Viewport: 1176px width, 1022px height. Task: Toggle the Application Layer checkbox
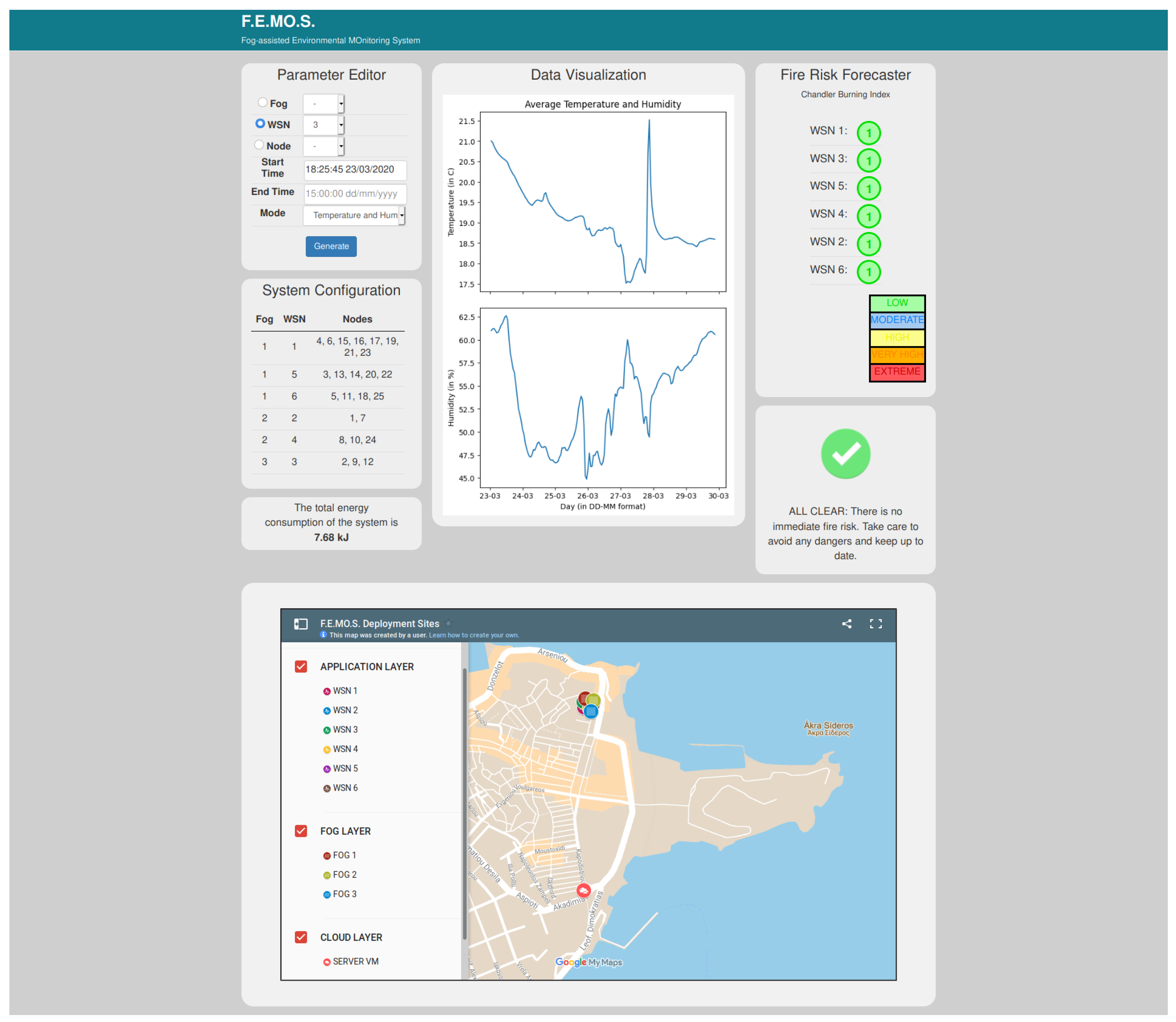point(301,667)
